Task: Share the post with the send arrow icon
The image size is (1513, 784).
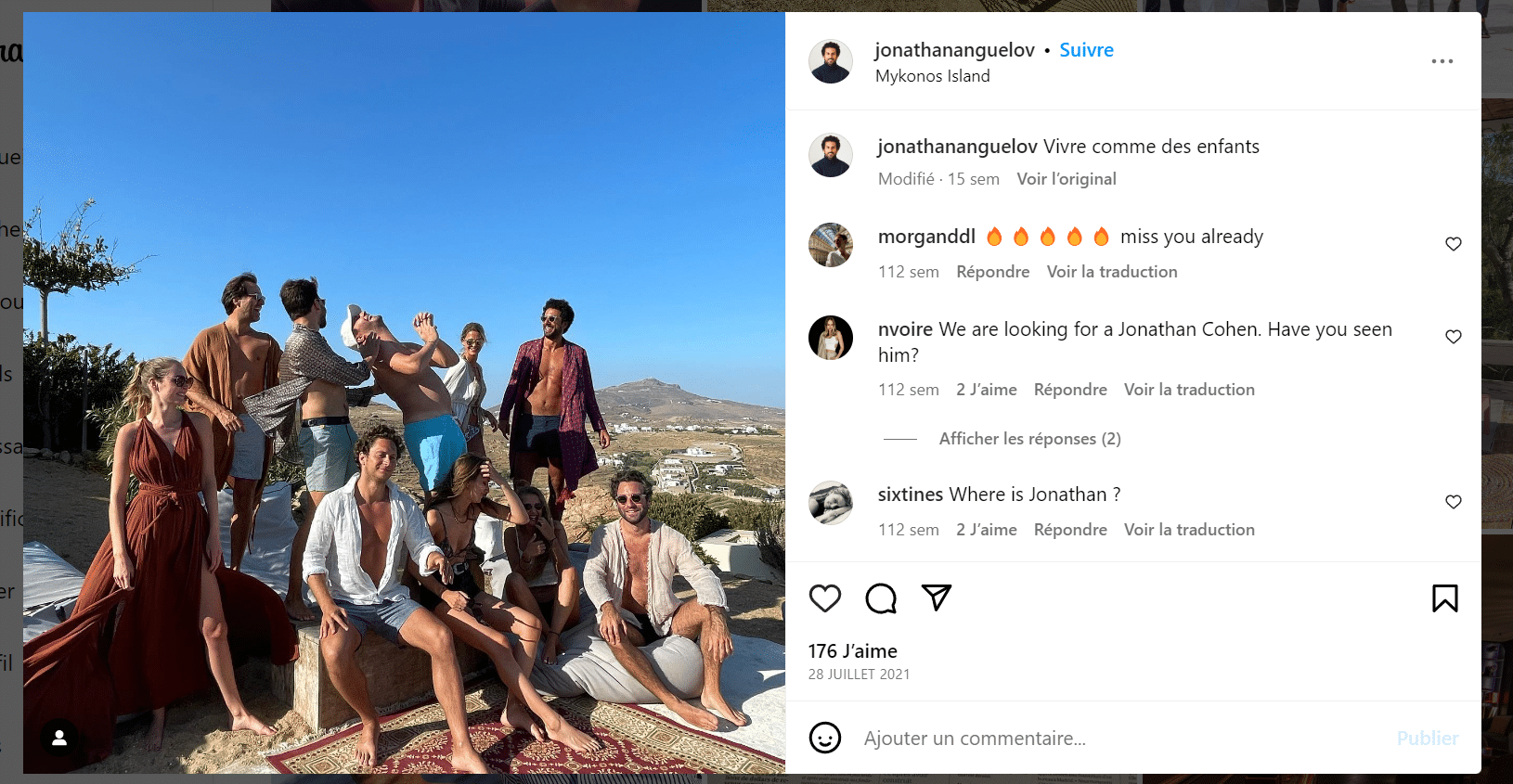Action: 936,598
